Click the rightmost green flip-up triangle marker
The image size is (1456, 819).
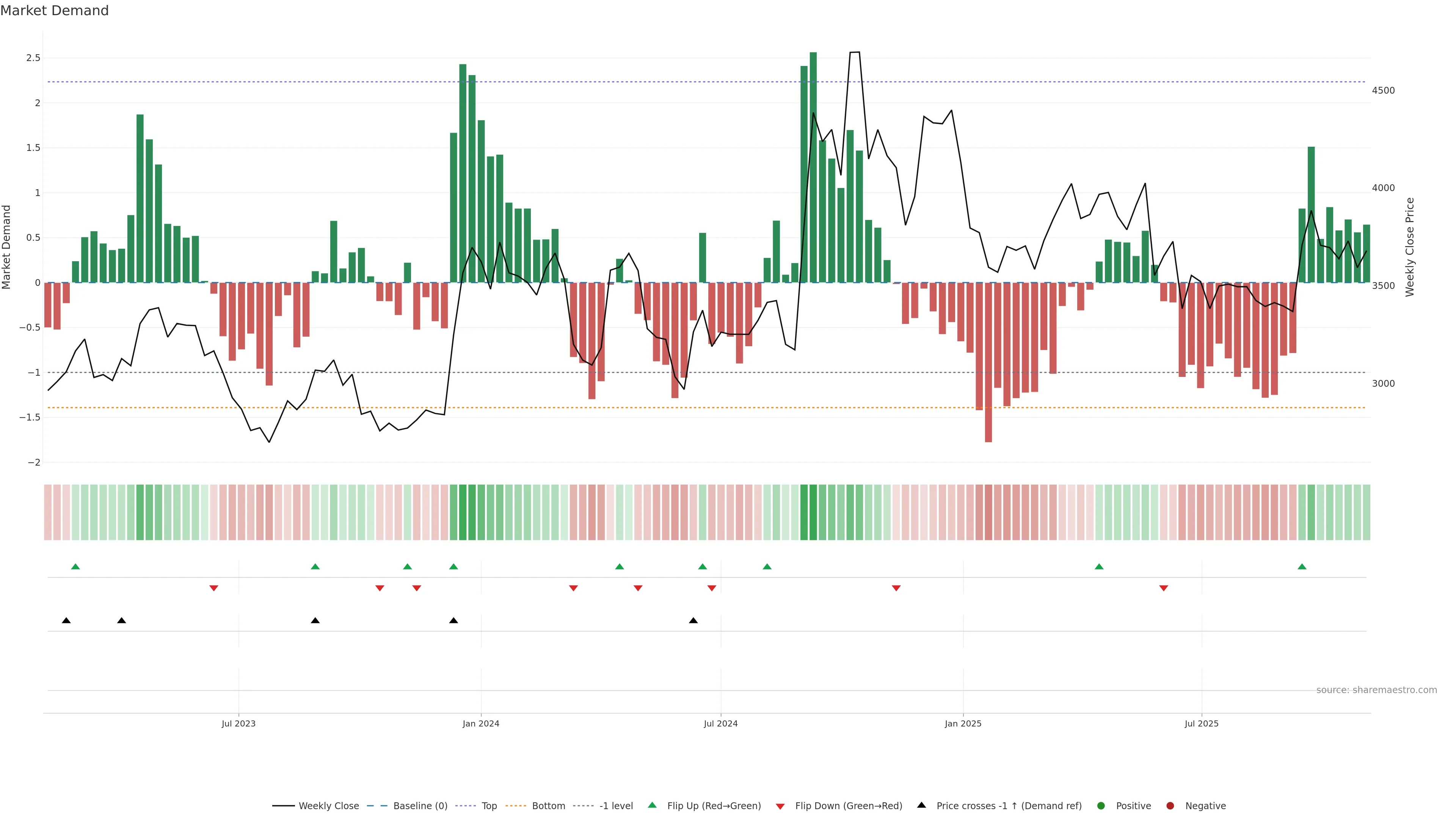[1302, 566]
